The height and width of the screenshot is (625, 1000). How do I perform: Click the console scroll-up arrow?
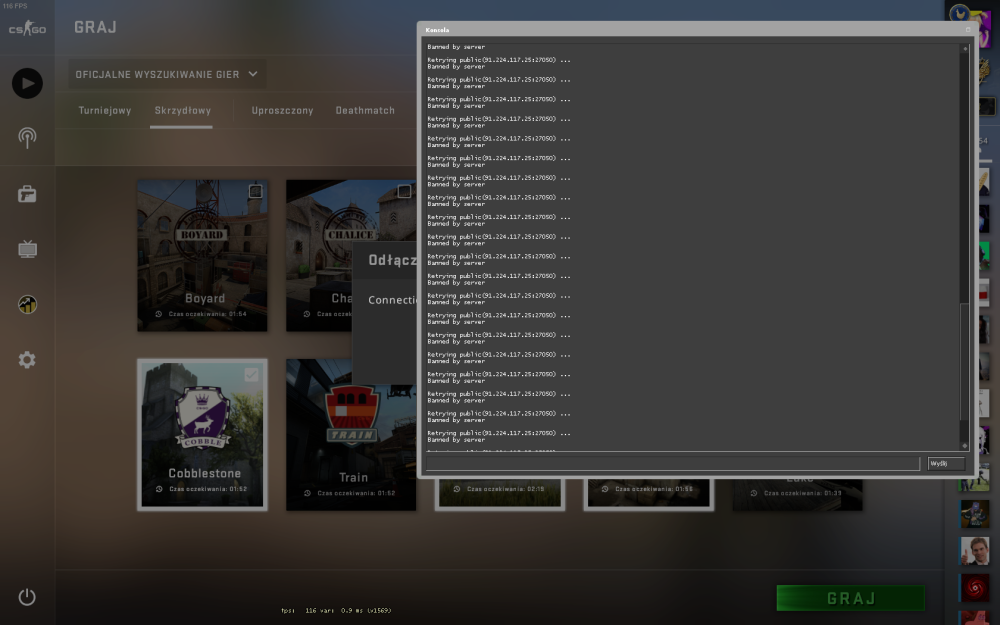(965, 48)
